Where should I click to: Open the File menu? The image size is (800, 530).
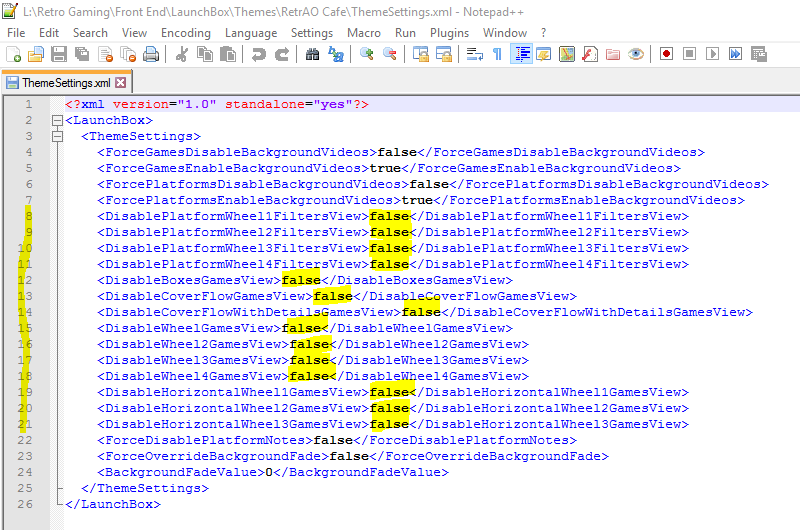(x=16, y=33)
